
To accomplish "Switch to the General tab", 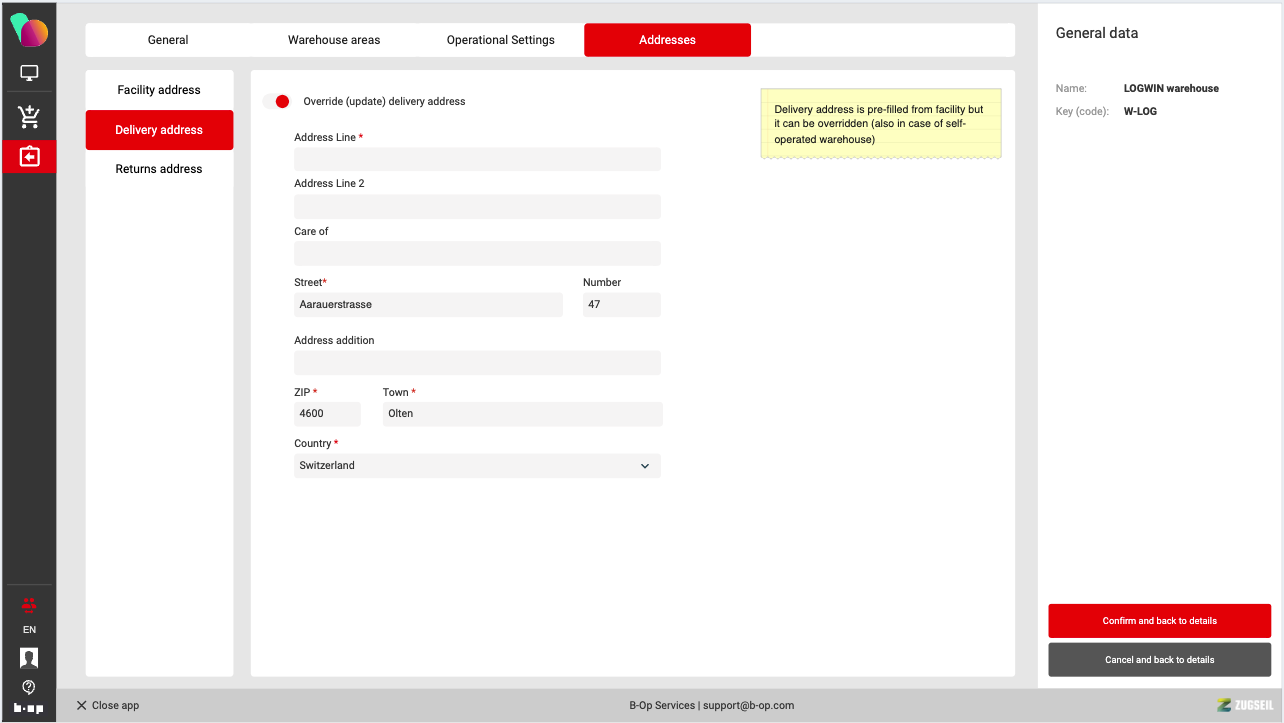I will point(168,40).
